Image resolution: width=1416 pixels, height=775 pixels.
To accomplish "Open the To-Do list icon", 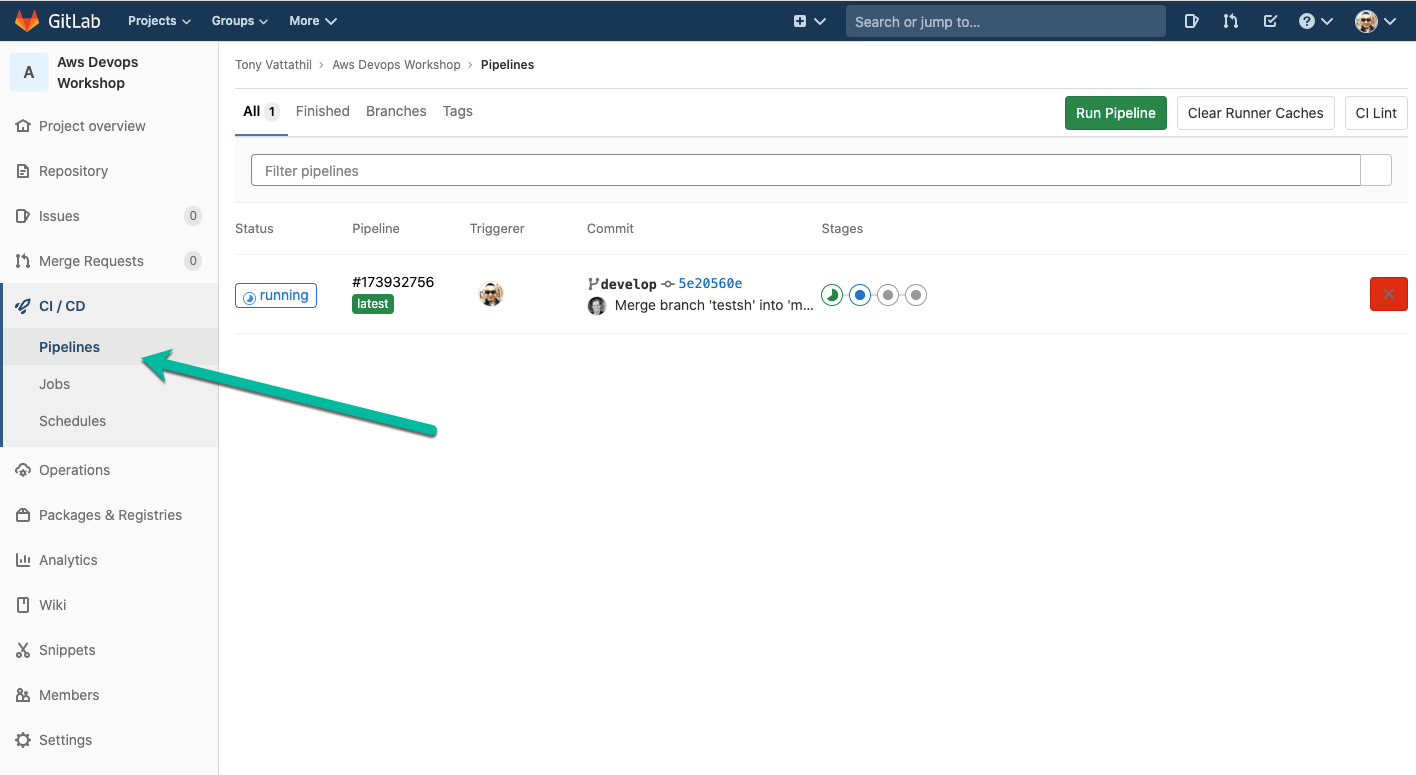I will (x=1270, y=21).
